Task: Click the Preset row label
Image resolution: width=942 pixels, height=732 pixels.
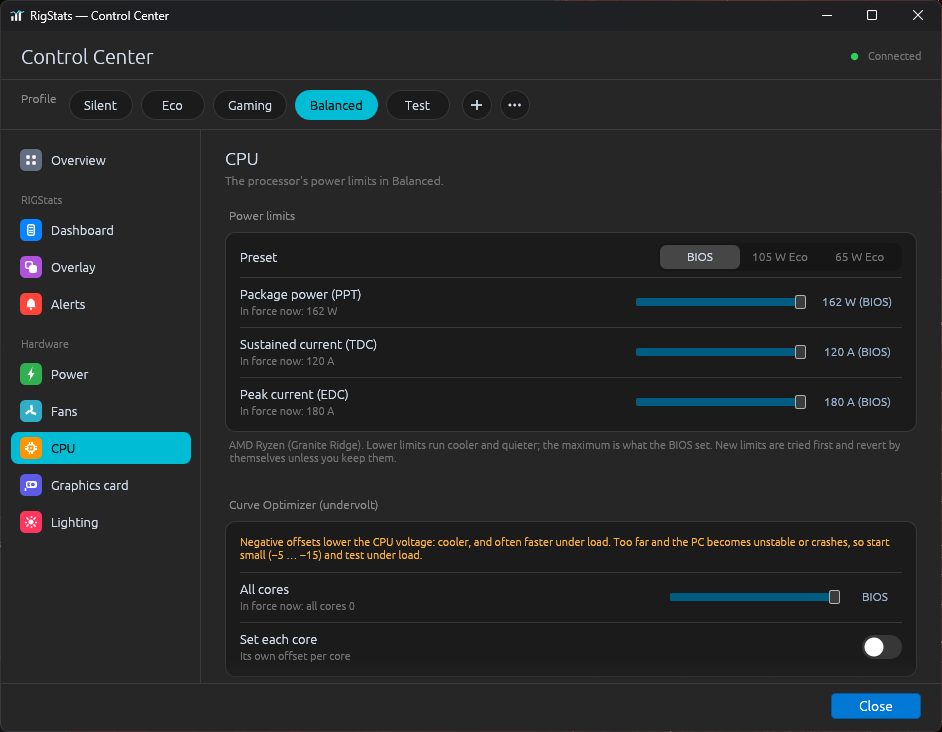Action: point(258,257)
